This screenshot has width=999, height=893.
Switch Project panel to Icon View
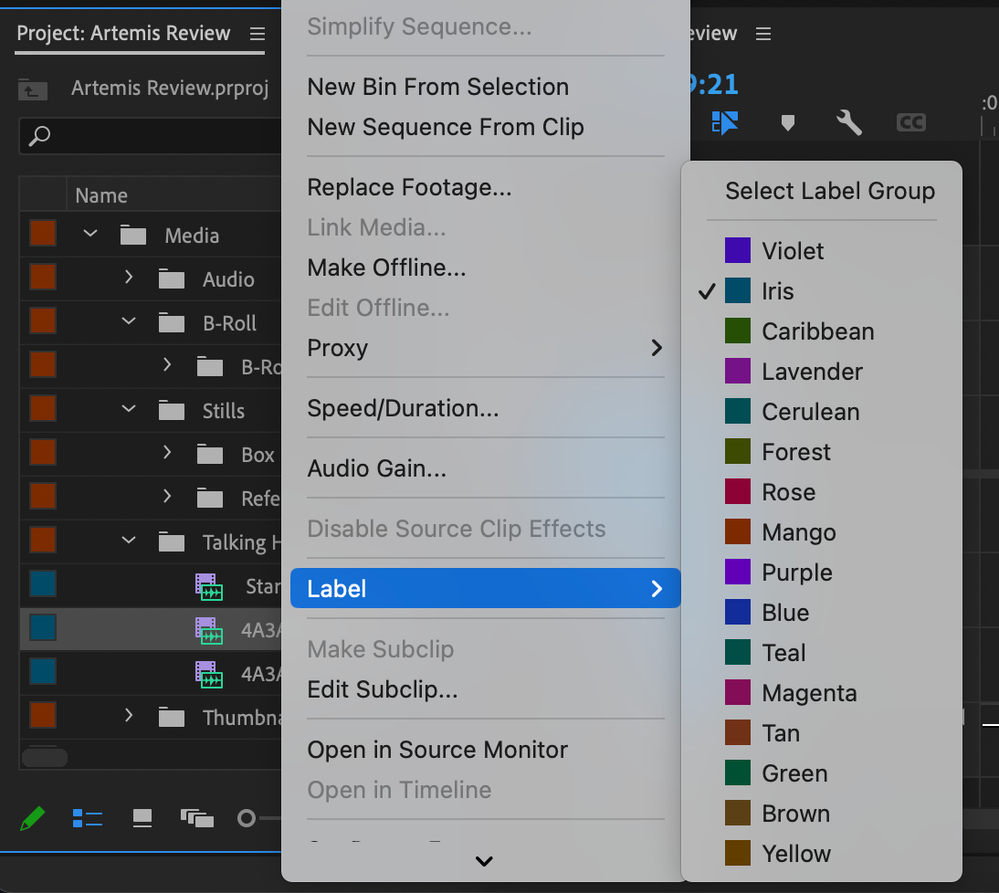tap(143, 819)
